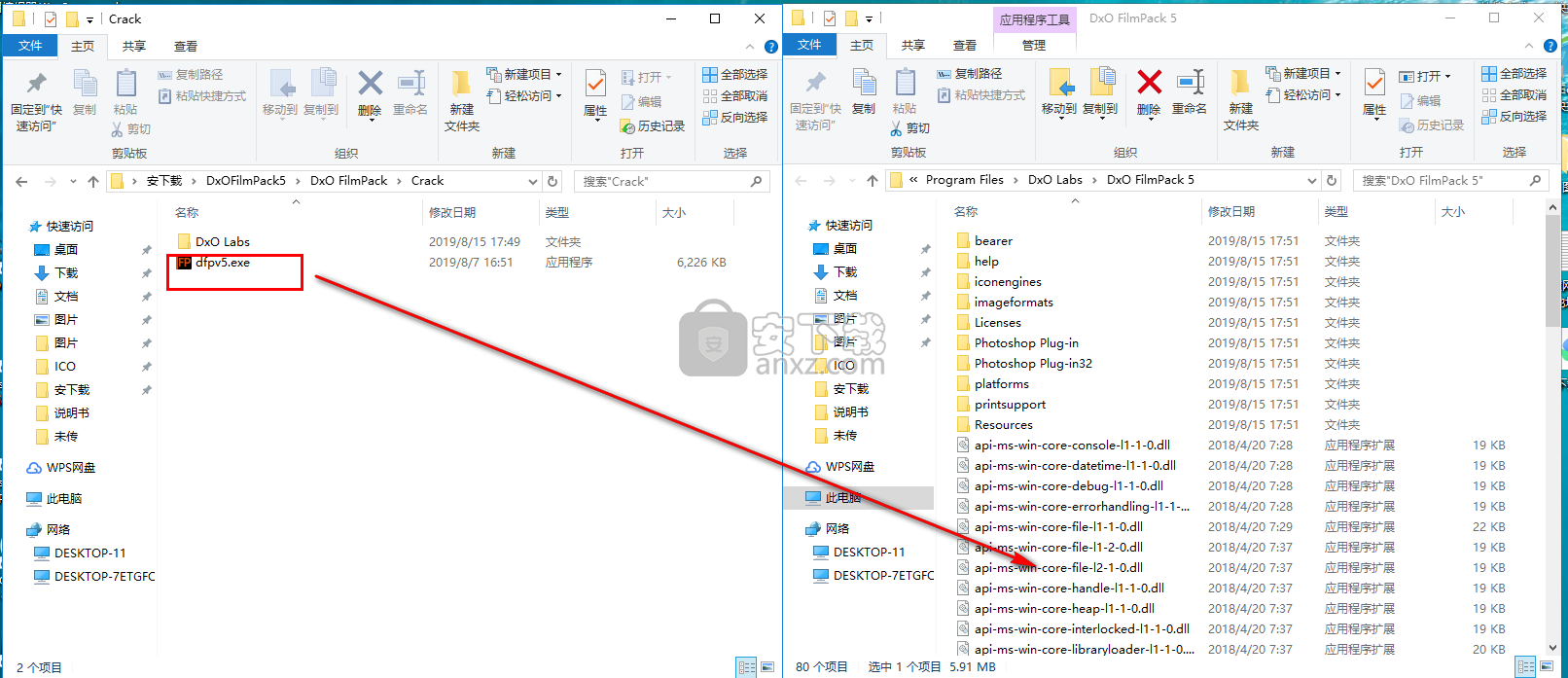Image resolution: width=1568 pixels, height=678 pixels.
Task: Select all items in Crack window
Action: point(734,74)
